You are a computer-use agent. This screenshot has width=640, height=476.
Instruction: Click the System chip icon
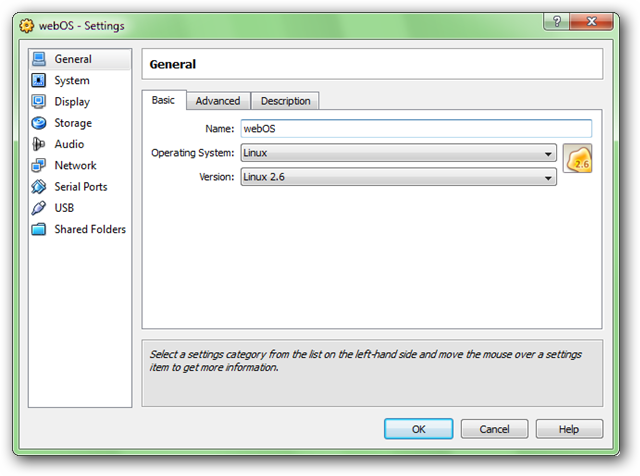(39, 80)
